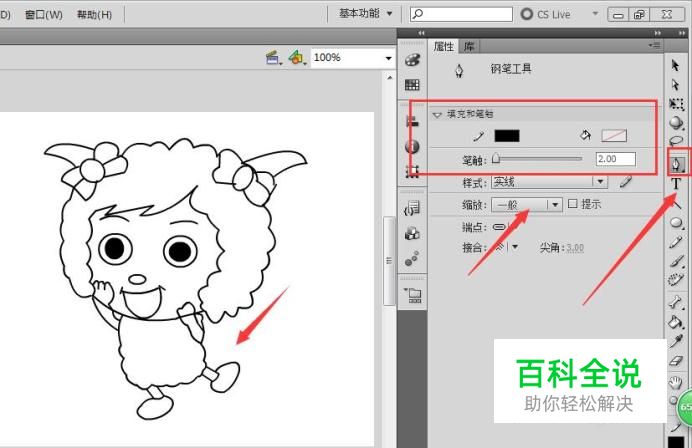The image size is (692, 448).
Task: Click black color swatch at tools bottom
Action: pos(676,442)
